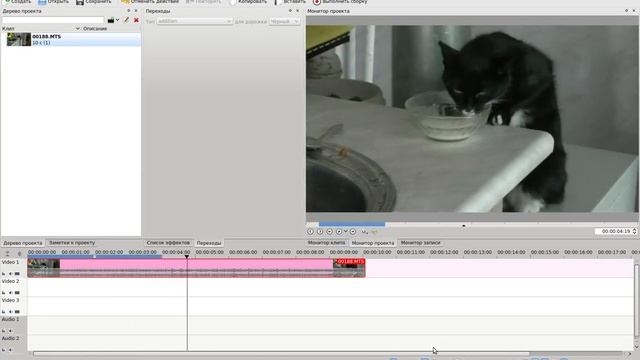The image size is (640, 360).
Task: Click the Audio 1 track label
Action: [11, 319]
